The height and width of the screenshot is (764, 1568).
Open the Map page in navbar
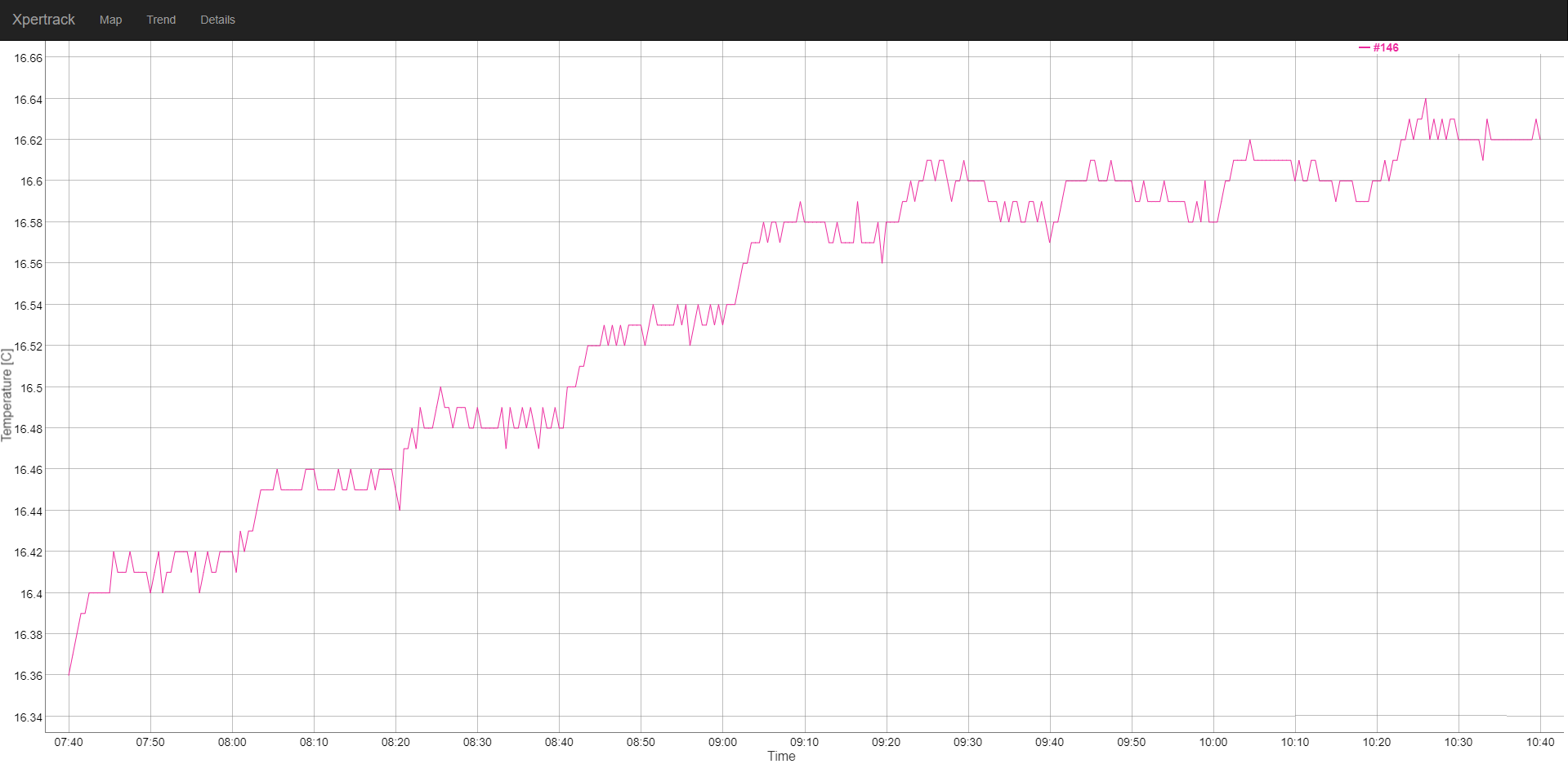110,20
